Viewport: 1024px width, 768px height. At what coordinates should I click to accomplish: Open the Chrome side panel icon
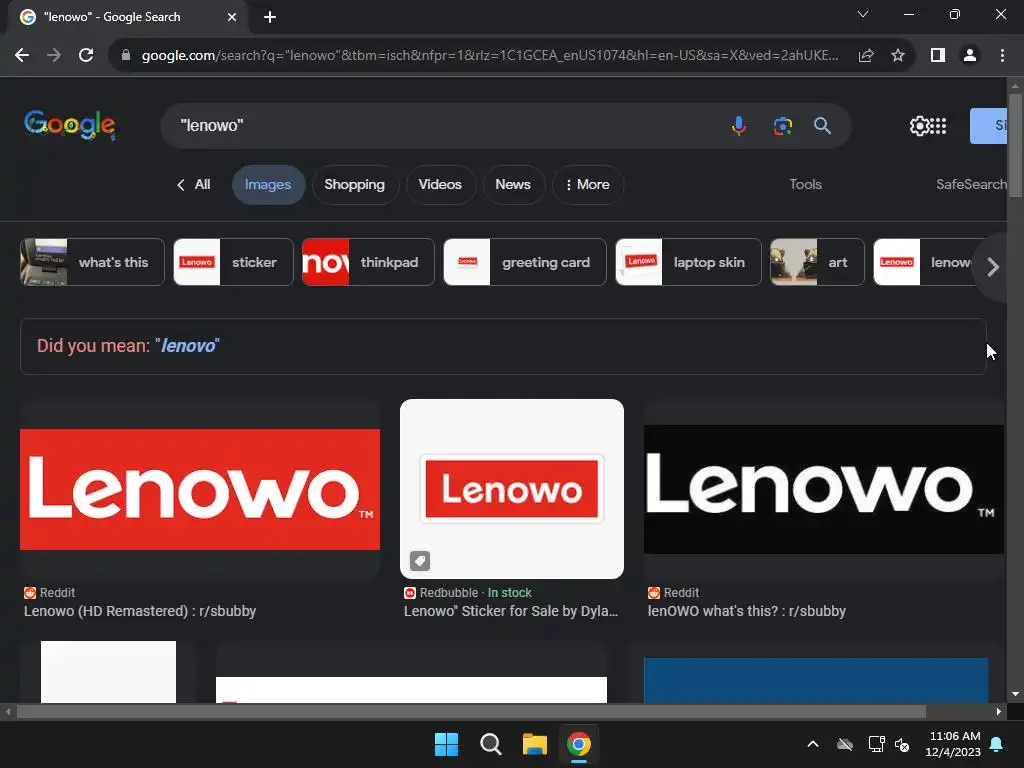(938, 56)
